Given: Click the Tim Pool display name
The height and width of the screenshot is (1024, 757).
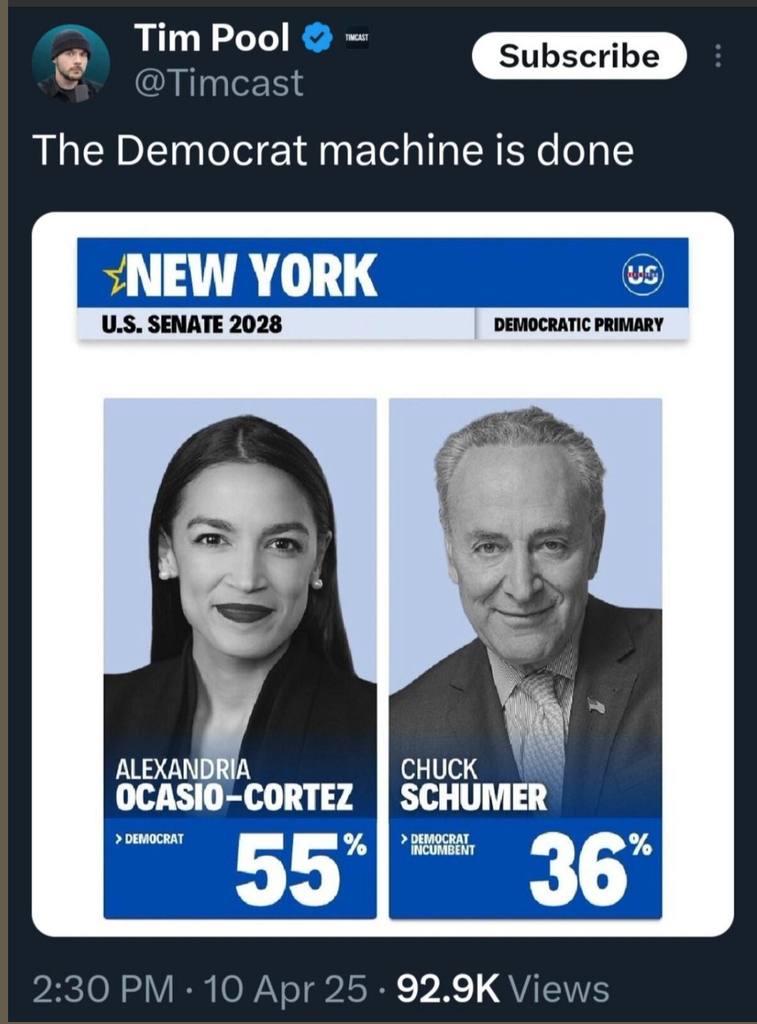Looking at the screenshot, I should (212, 39).
